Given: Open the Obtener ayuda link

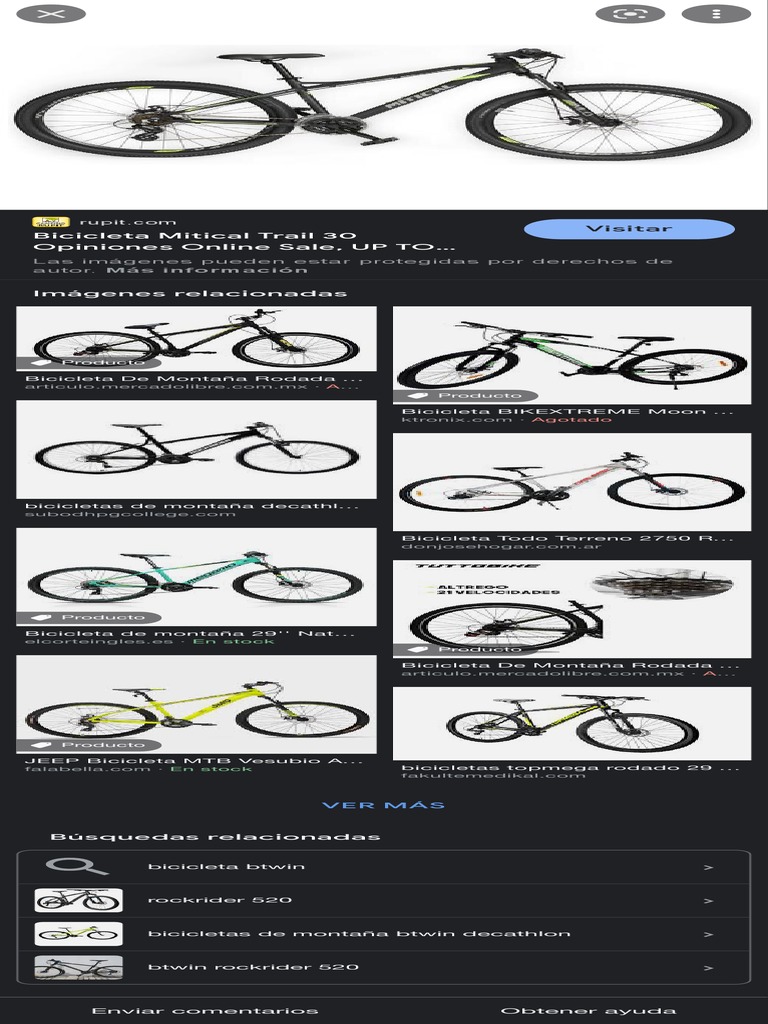Looking at the screenshot, I should [x=588, y=1011].
